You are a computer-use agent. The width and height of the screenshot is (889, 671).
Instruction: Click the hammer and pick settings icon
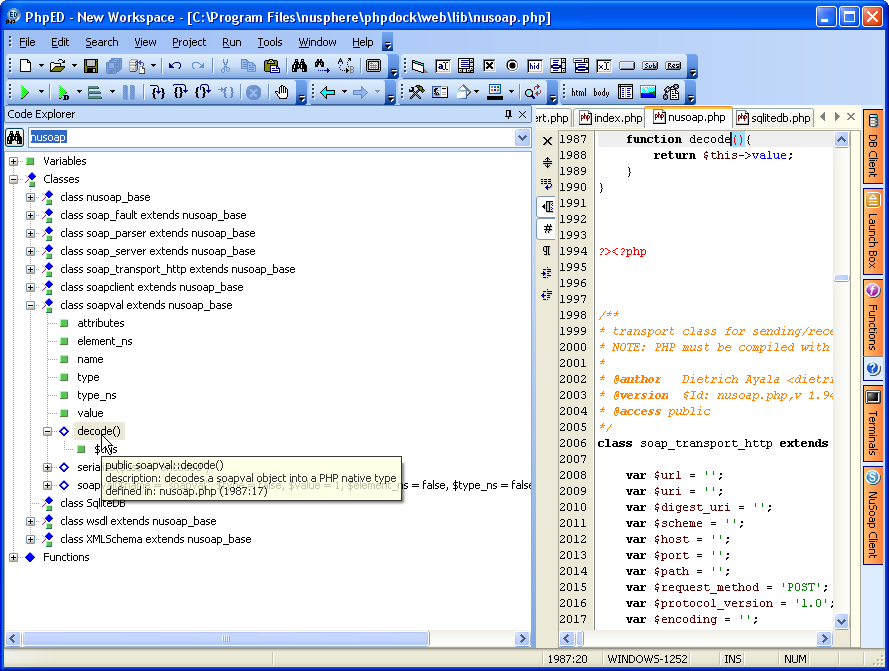(x=416, y=92)
